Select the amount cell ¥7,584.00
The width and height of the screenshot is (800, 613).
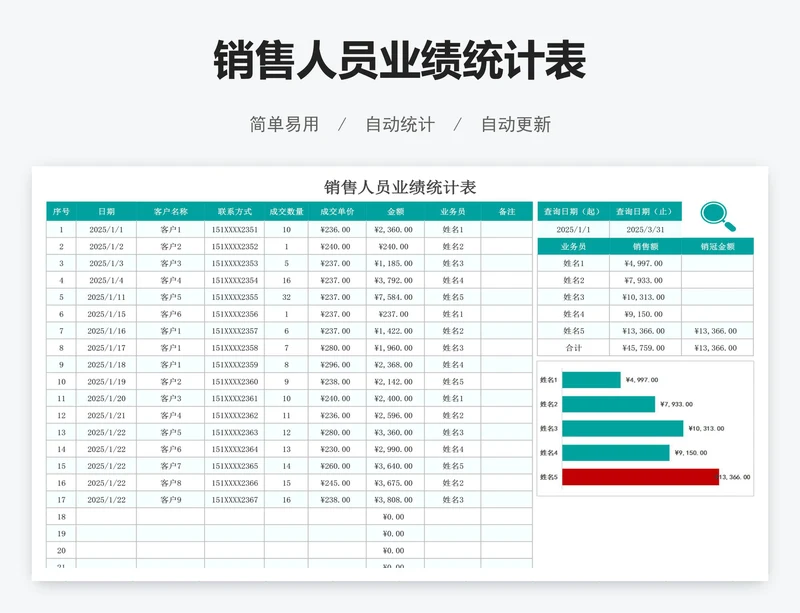tap(395, 297)
